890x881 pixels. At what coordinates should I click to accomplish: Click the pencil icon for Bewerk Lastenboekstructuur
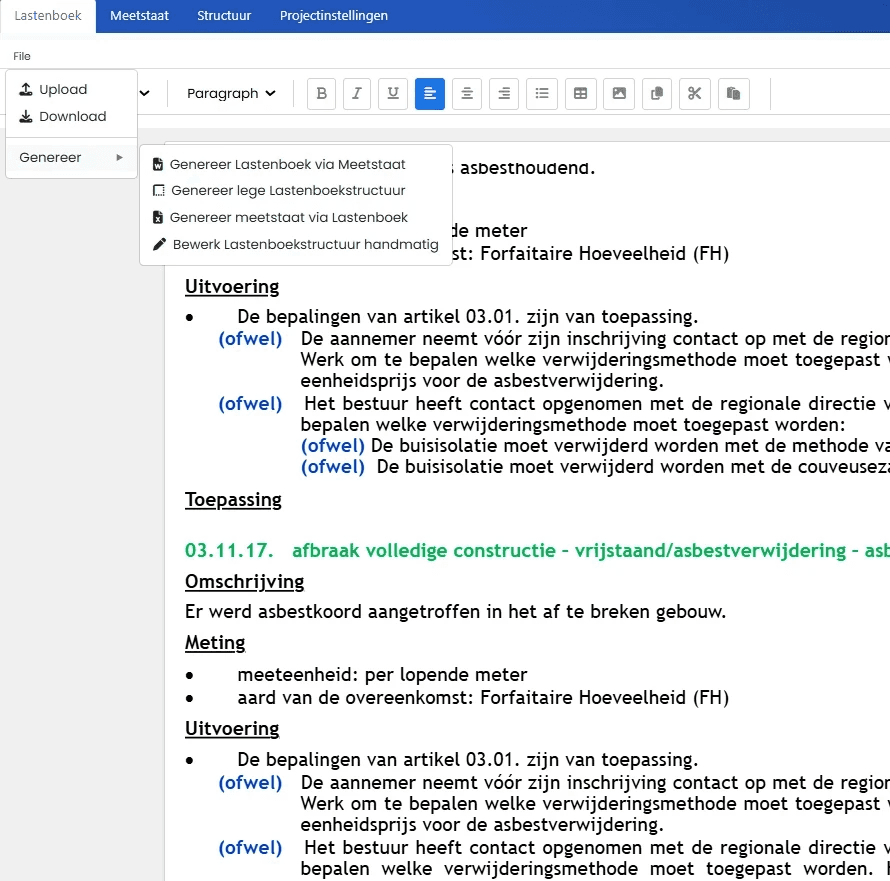tap(159, 244)
